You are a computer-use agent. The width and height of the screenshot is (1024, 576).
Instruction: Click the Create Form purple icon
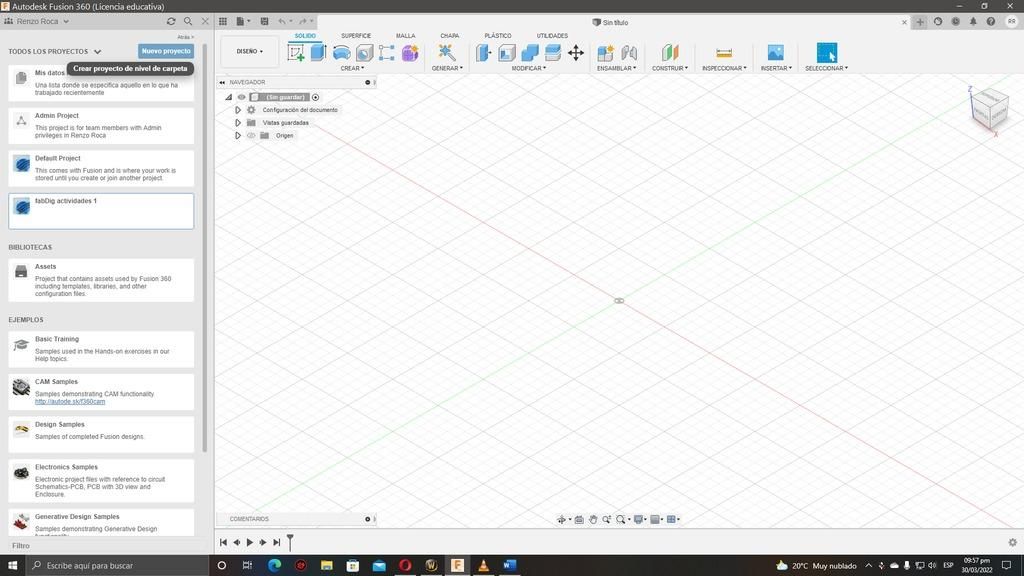[x=410, y=53]
